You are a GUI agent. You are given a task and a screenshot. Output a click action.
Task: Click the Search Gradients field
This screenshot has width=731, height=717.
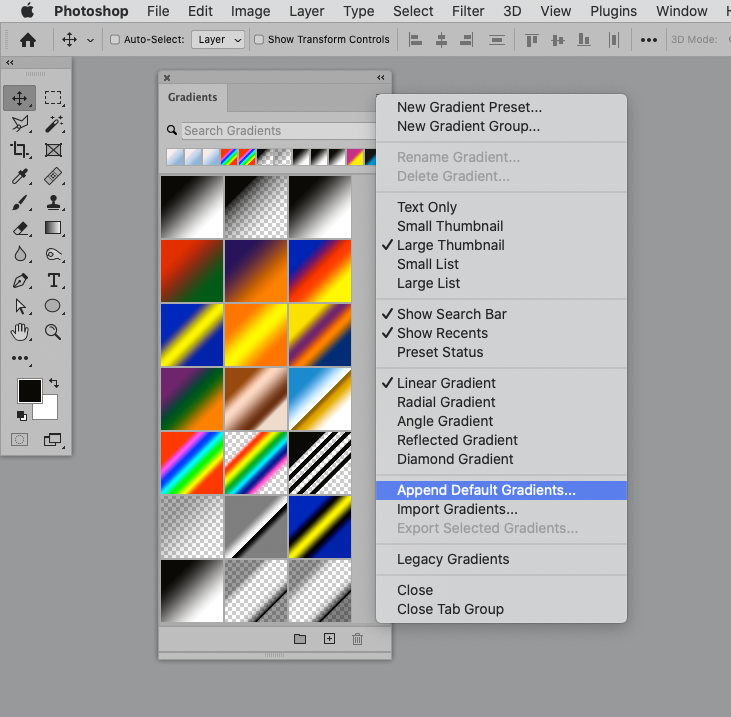[279, 131]
